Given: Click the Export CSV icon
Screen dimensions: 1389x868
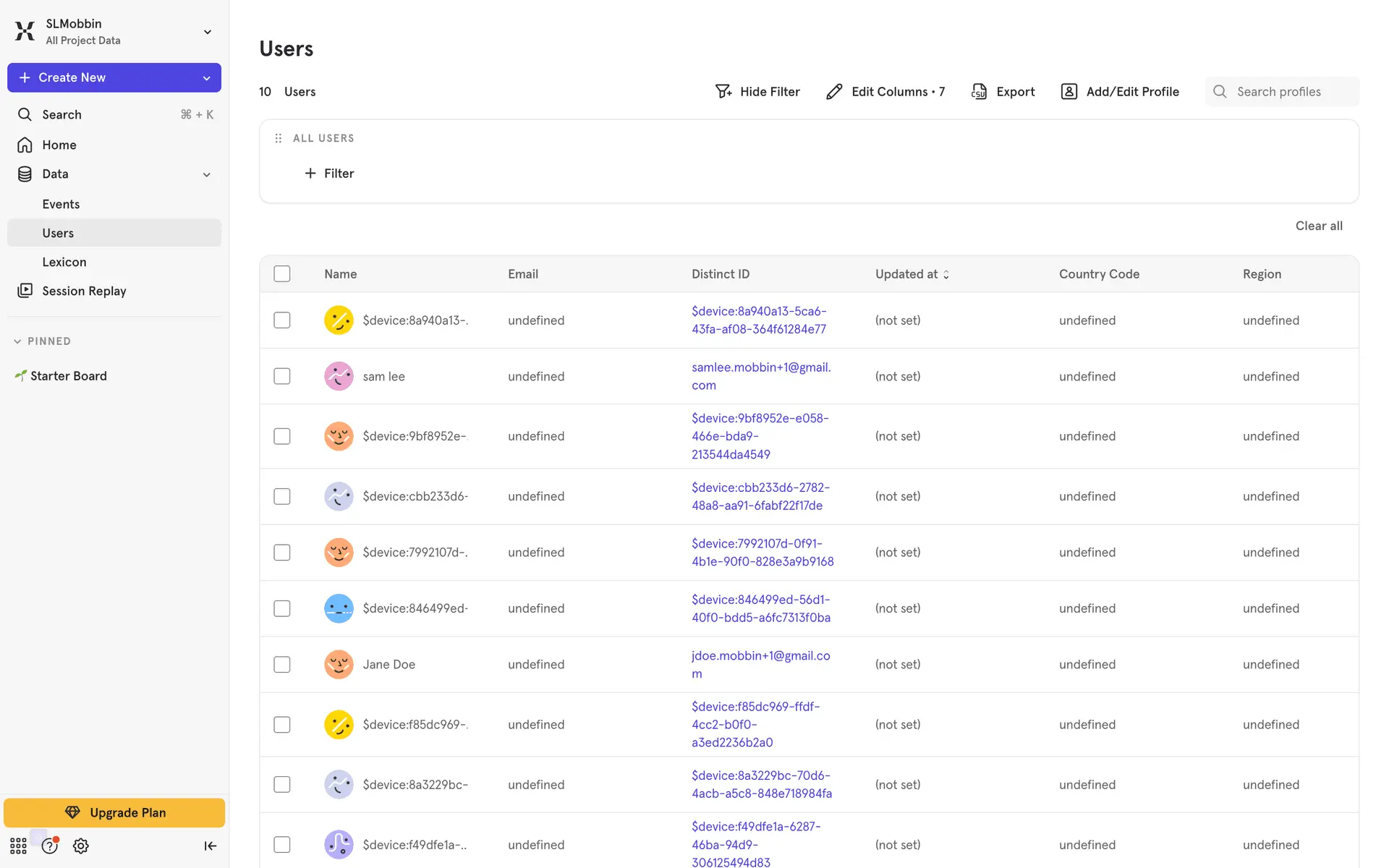Looking at the screenshot, I should [979, 91].
